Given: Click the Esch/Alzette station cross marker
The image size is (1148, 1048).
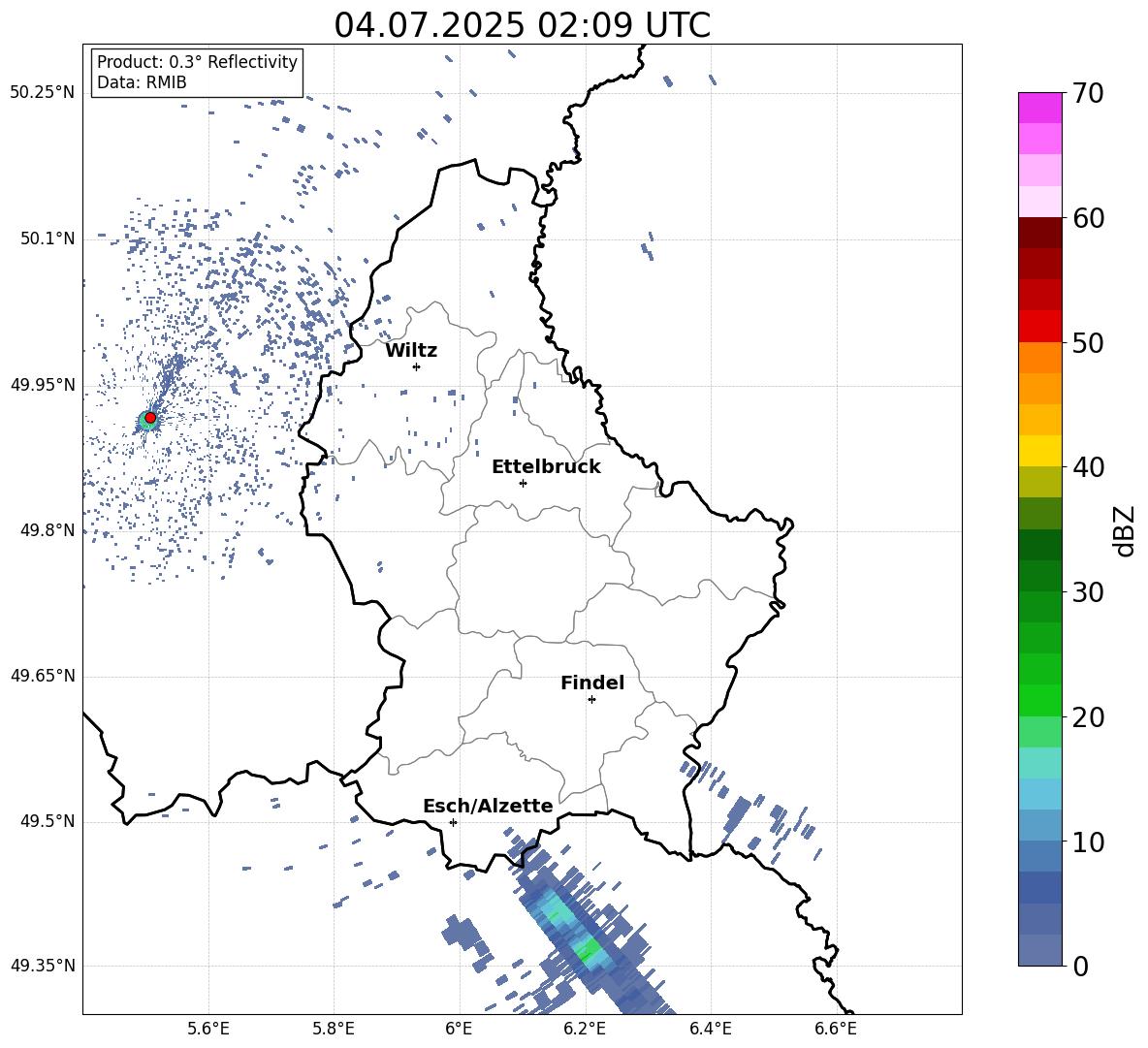Looking at the screenshot, I should pyautogui.click(x=453, y=822).
